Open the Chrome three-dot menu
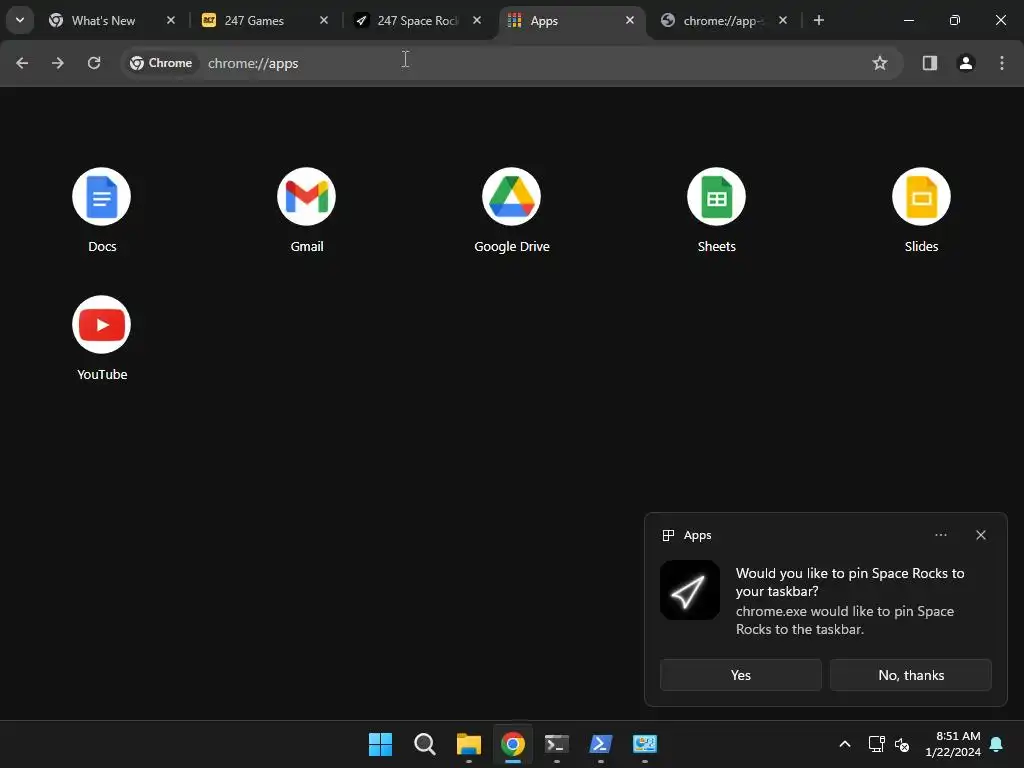1024x768 pixels. coord(1002,63)
